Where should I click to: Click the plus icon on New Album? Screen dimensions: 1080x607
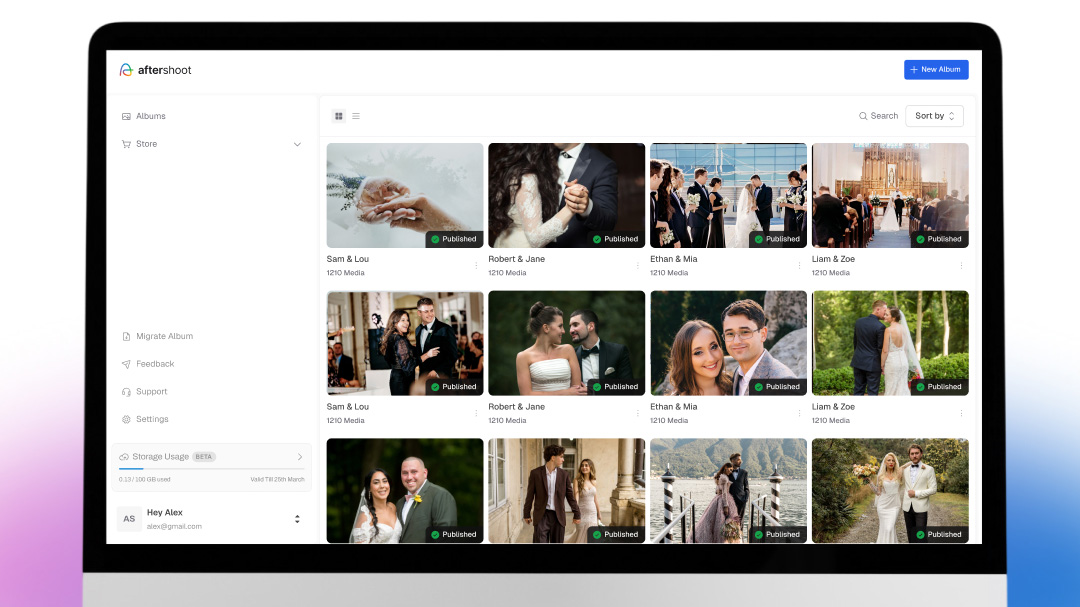pyautogui.click(x=914, y=70)
